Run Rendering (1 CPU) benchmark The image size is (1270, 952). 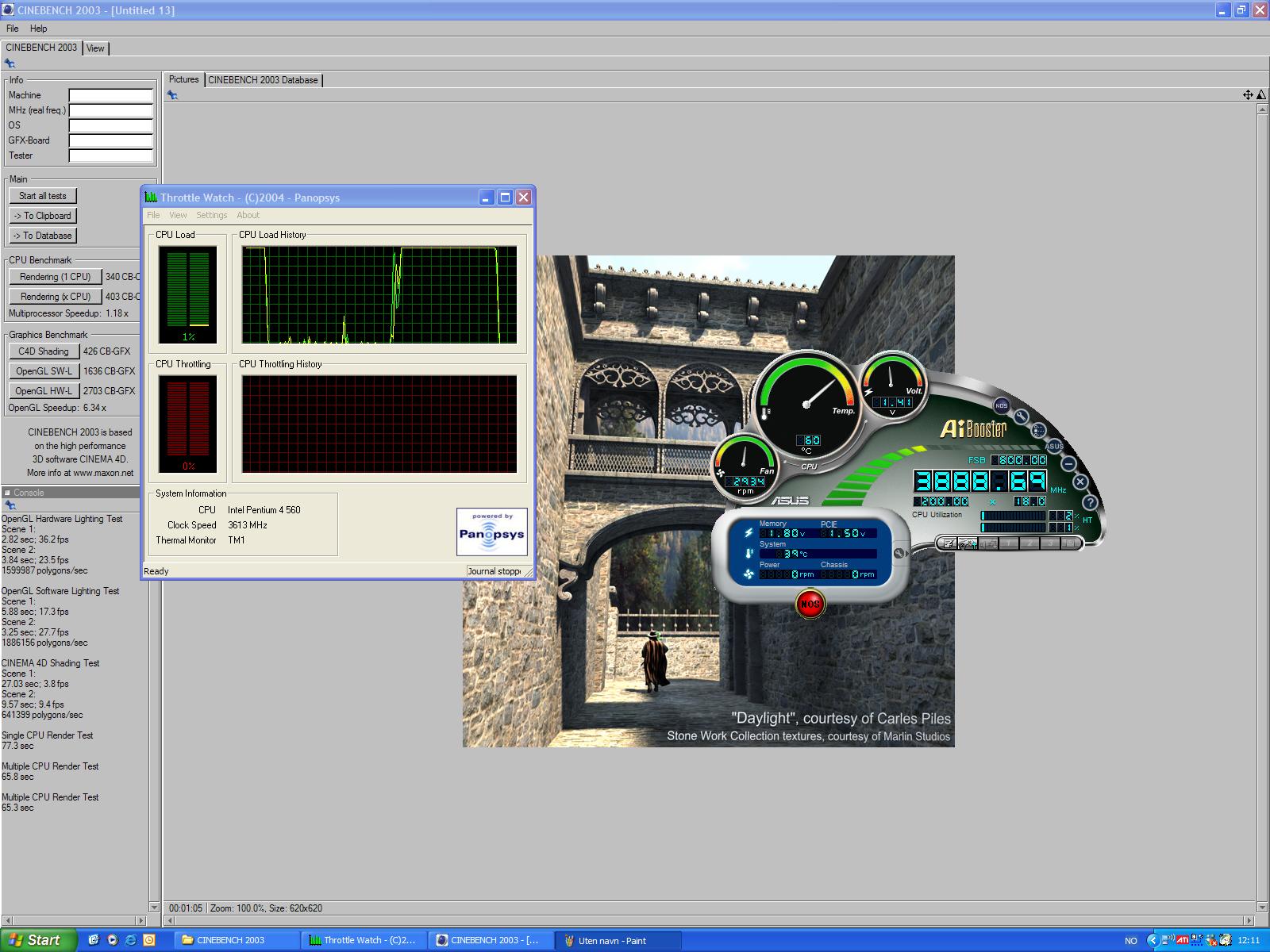tap(56, 277)
